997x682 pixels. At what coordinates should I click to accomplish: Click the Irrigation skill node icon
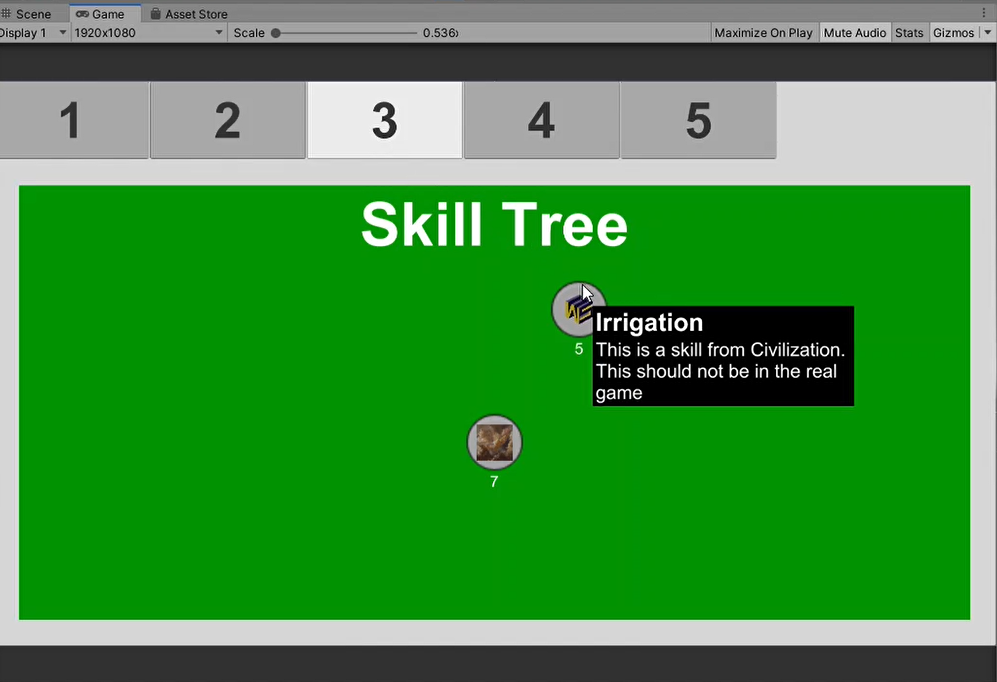click(580, 308)
